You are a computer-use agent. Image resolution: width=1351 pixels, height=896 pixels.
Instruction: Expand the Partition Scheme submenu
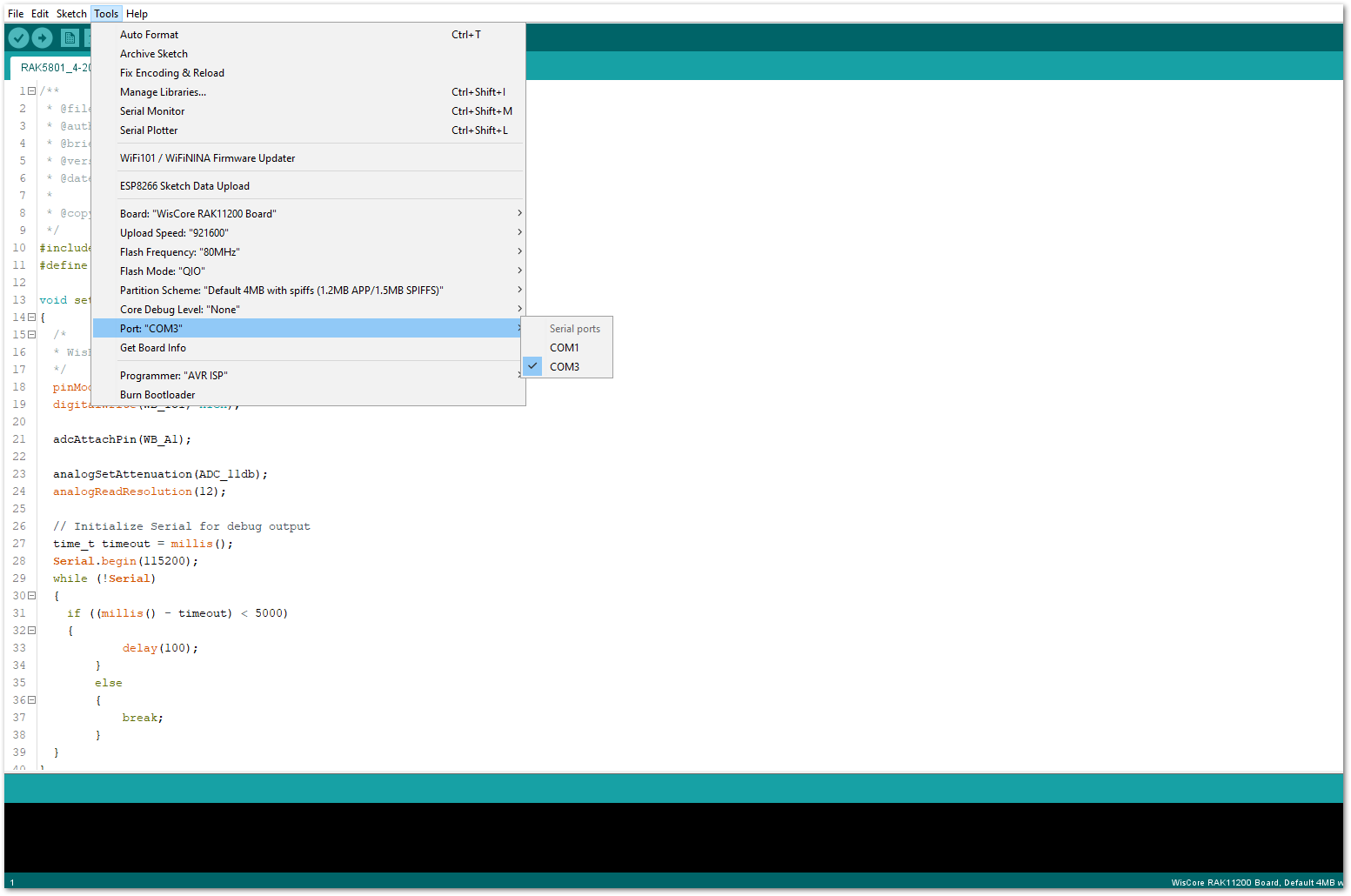[x=309, y=291]
